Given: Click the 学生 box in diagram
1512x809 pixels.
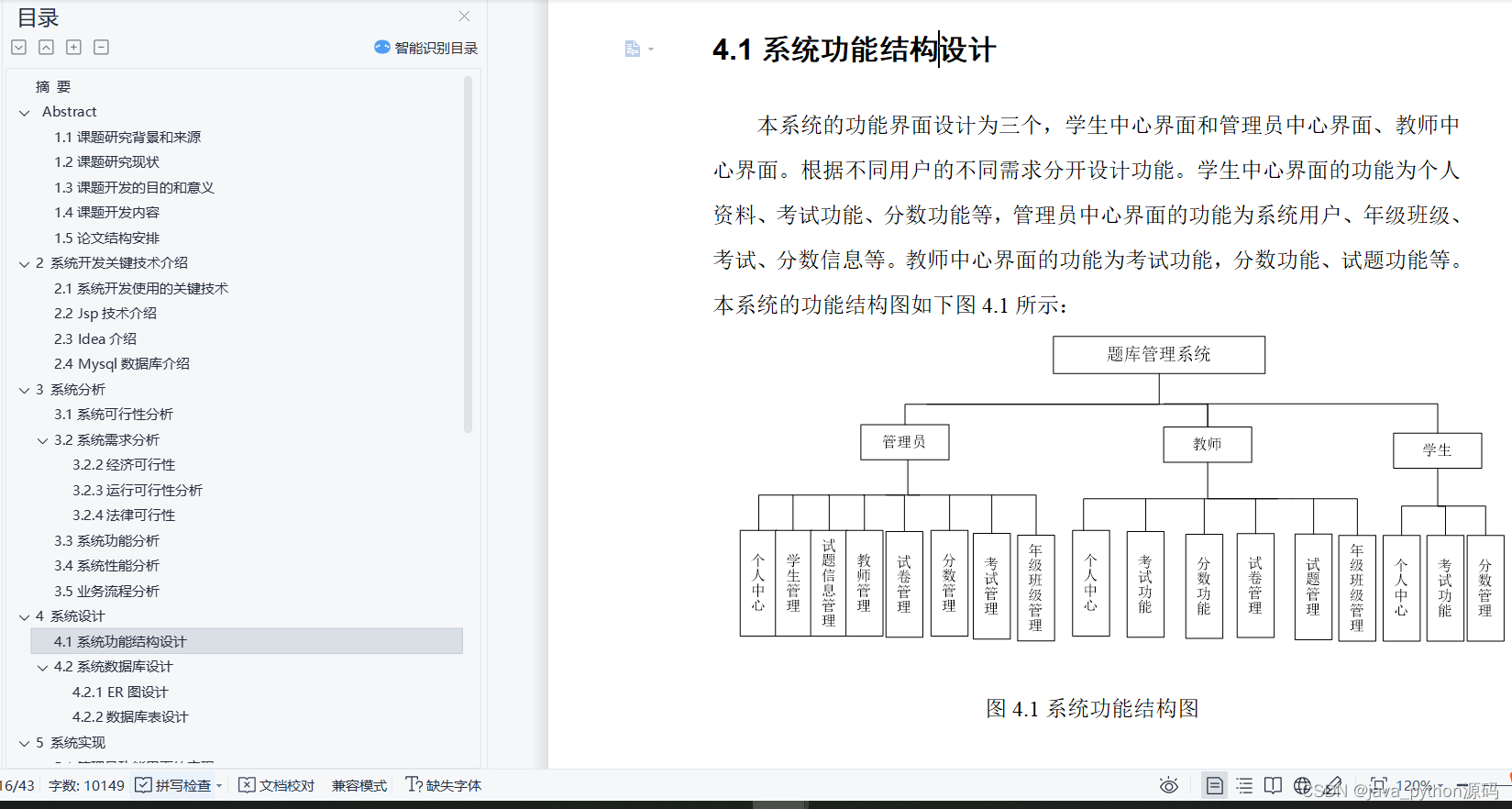Looking at the screenshot, I should pos(1437,450).
